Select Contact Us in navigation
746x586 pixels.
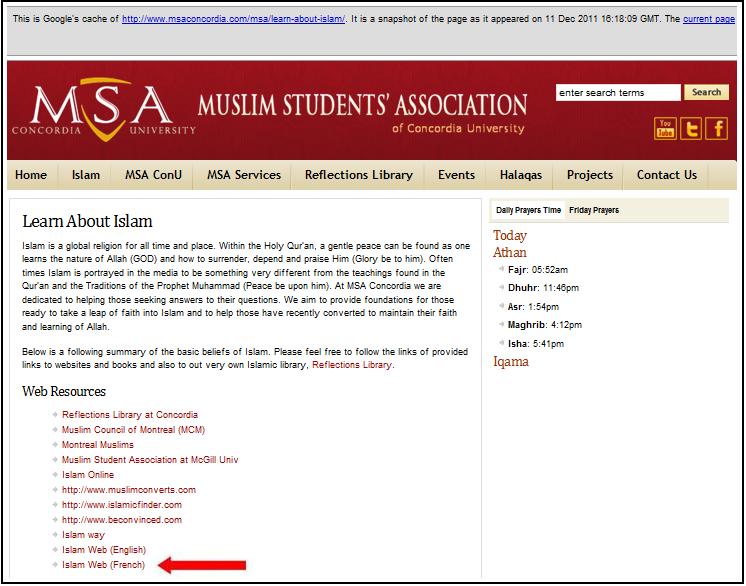(666, 175)
